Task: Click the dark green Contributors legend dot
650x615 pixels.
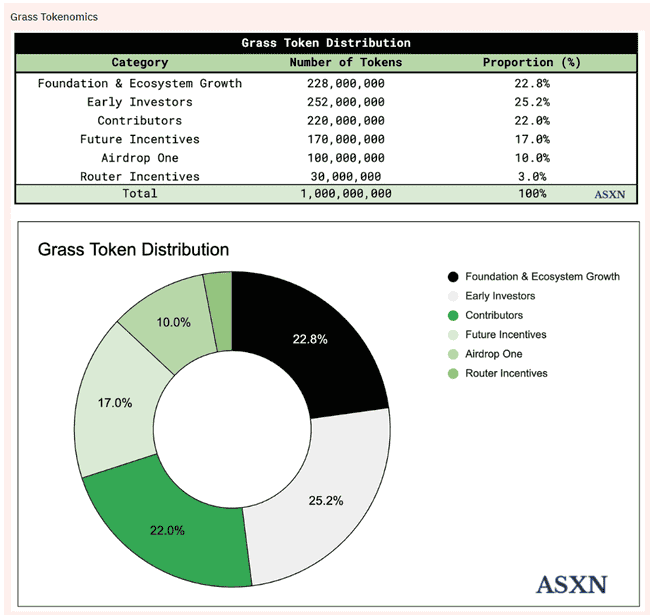Action: coord(454,316)
